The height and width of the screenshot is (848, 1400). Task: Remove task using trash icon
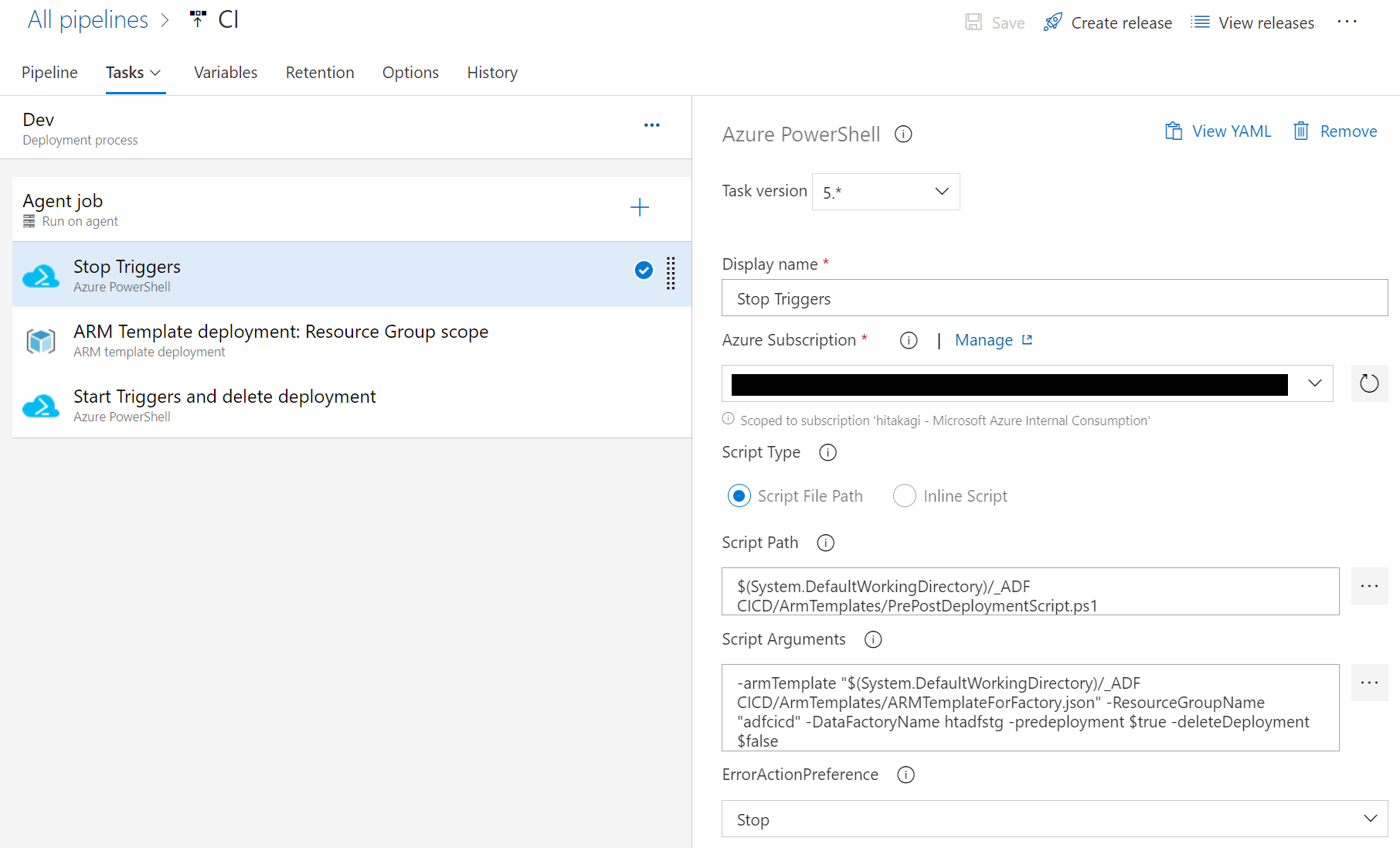[1301, 131]
